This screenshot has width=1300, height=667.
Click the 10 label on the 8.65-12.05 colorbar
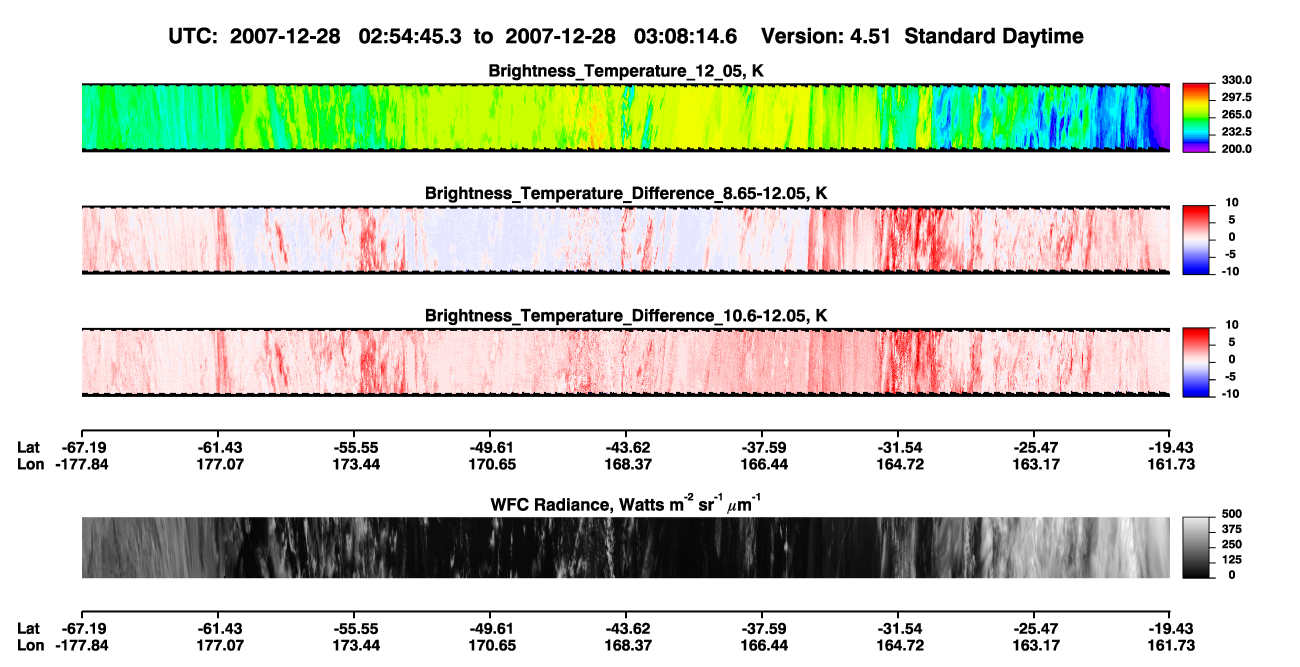click(x=1231, y=202)
